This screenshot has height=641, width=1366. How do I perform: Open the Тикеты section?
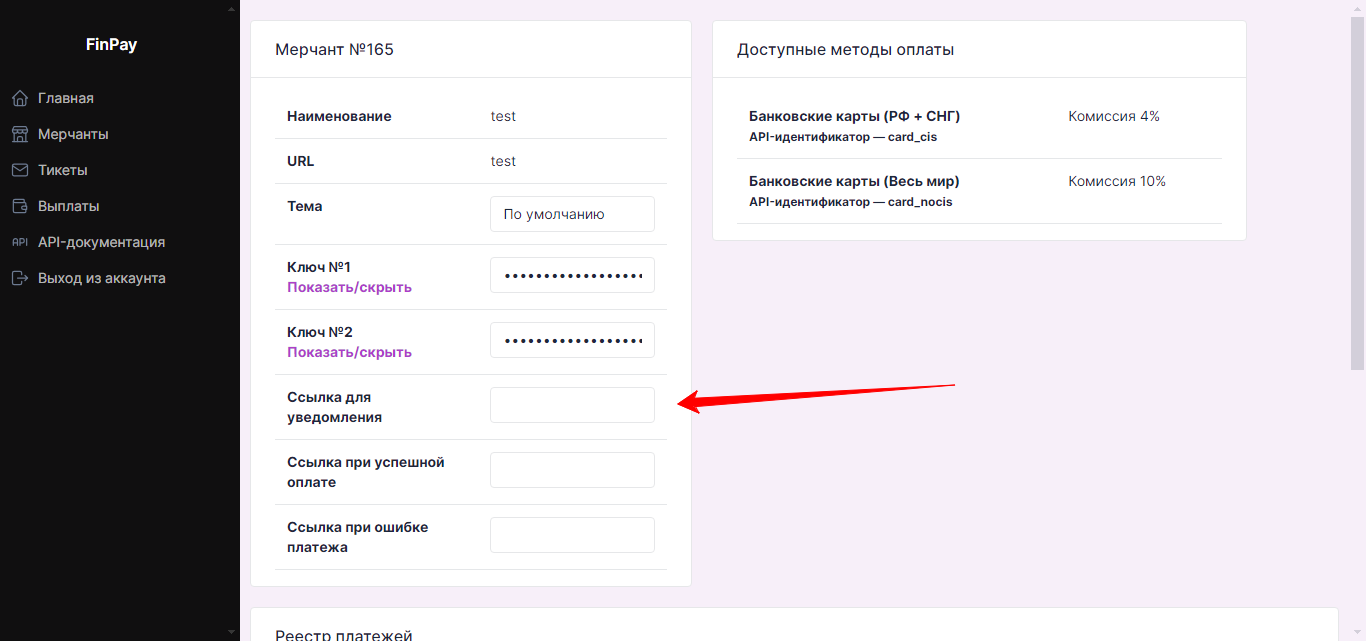pos(65,169)
